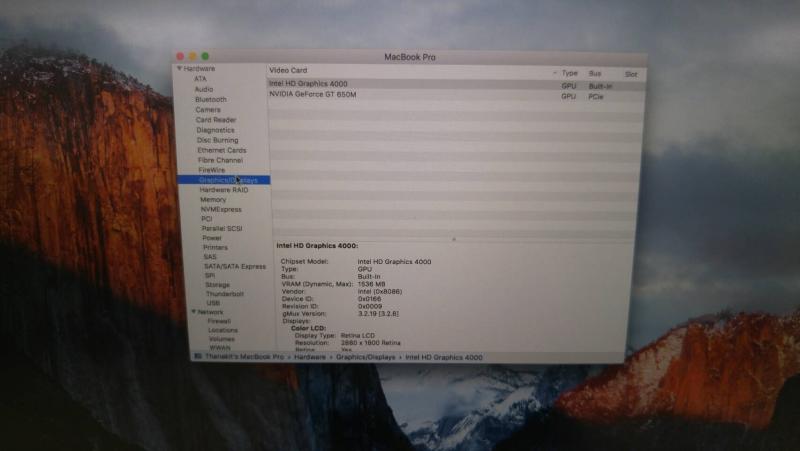
Task: Select Power in the sidebar
Action: 212,238
